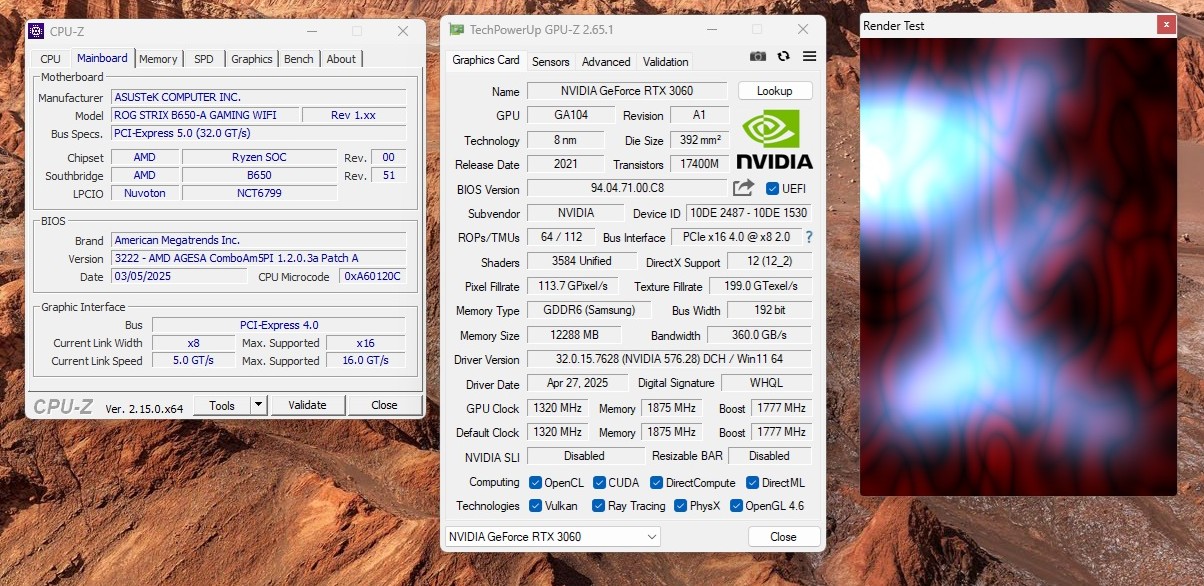The image size is (1204, 586).
Task: Click the GPU-Z title bar app icon
Action: [x=456, y=30]
